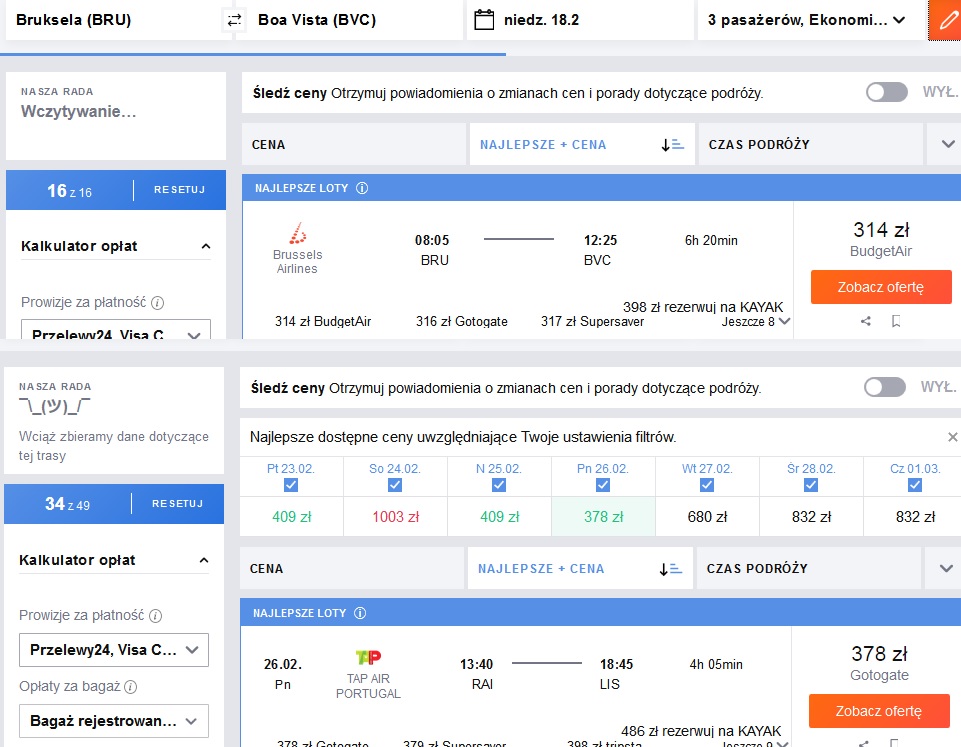Viewport: 961px width, 747px height.
Task: Close the best available prices banner
Action: (952, 437)
